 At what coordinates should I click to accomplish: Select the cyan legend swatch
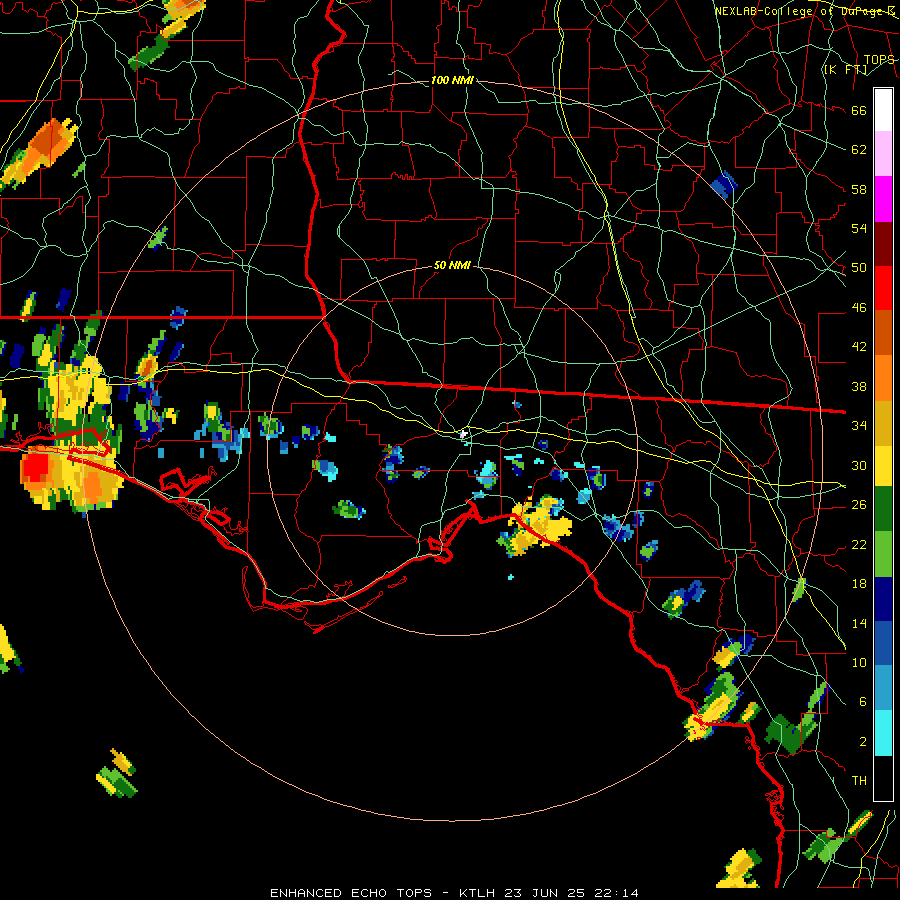tap(883, 734)
